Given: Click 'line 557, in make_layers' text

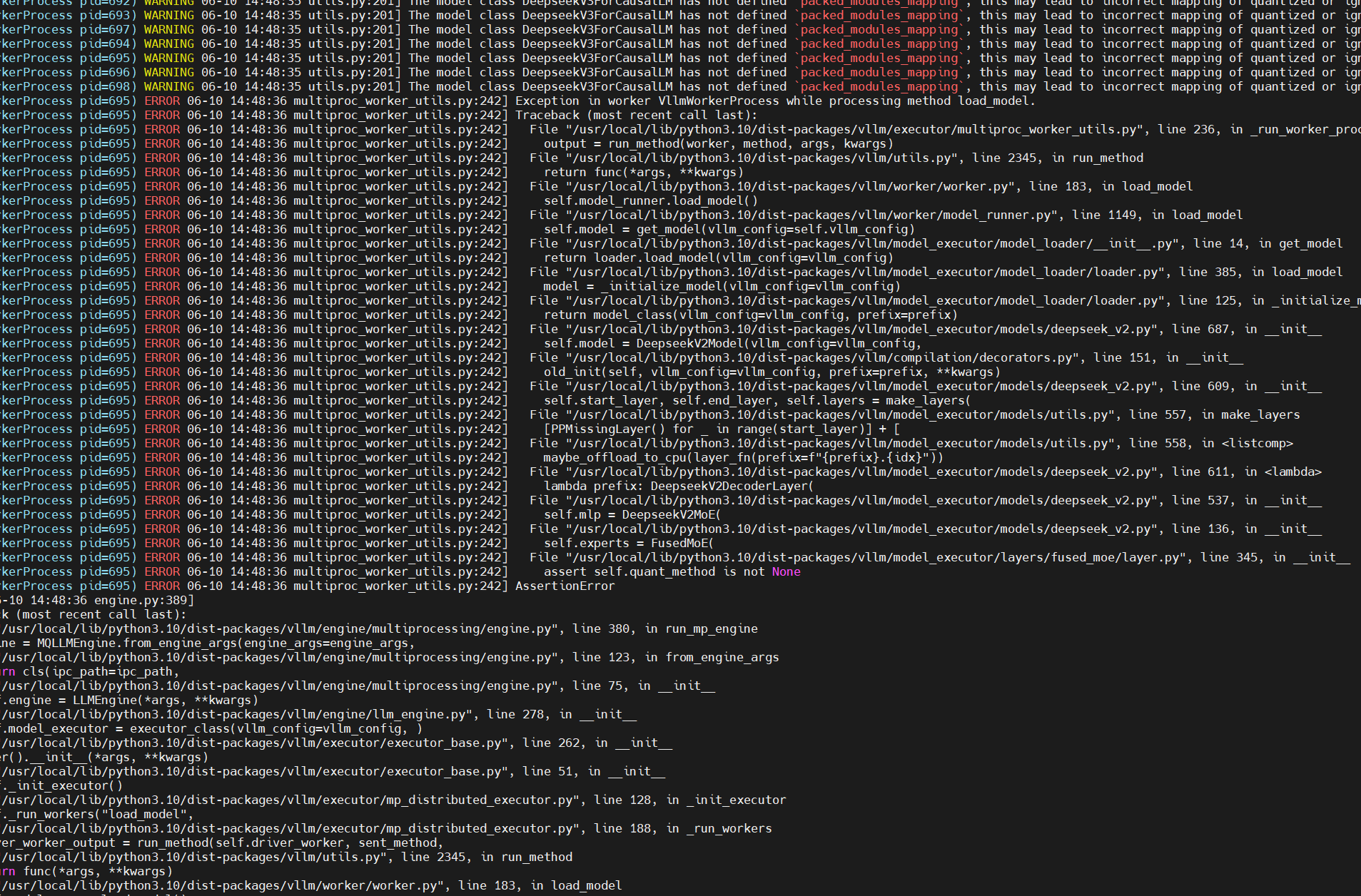Looking at the screenshot, I should tap(1214, 414).
